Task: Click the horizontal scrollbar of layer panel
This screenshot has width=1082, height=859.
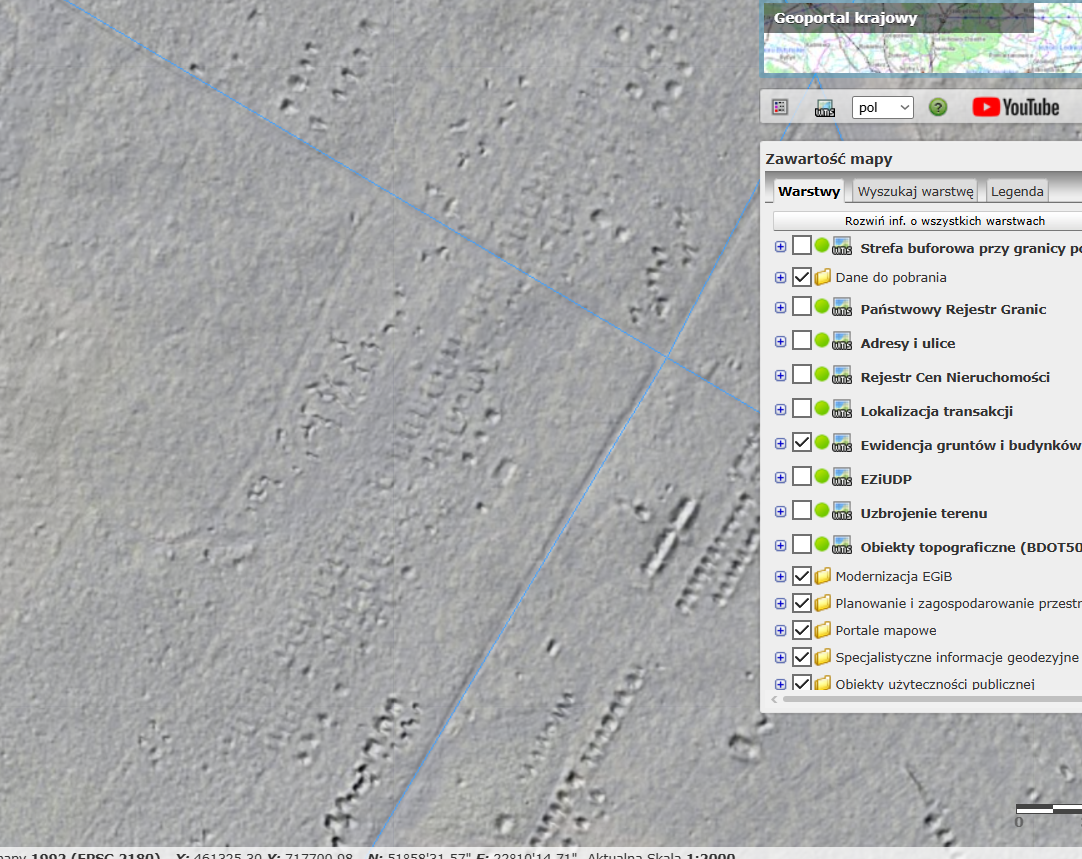Action: tap(920, 699)
